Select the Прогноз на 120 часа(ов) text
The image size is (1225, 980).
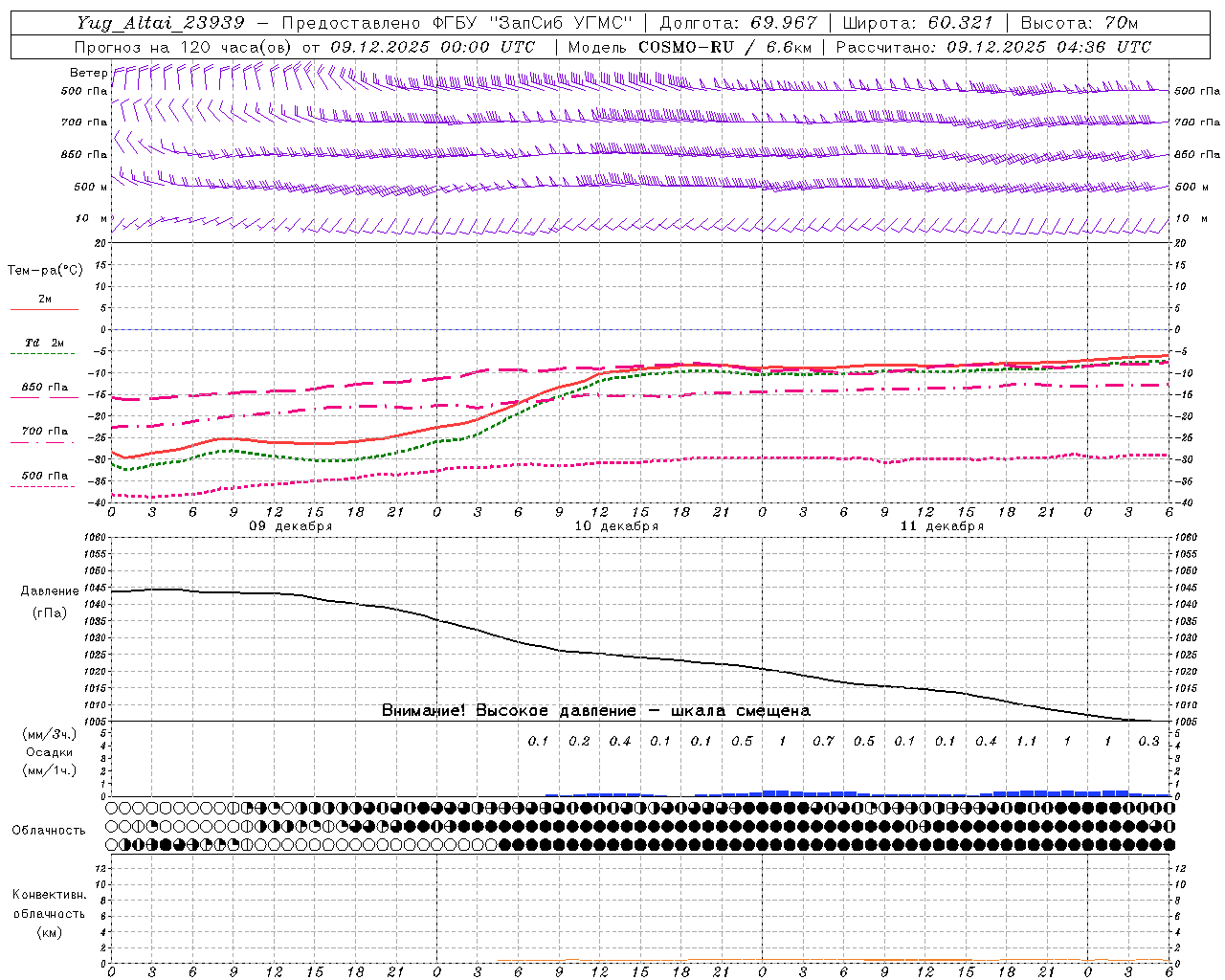[x=185, y=47]
